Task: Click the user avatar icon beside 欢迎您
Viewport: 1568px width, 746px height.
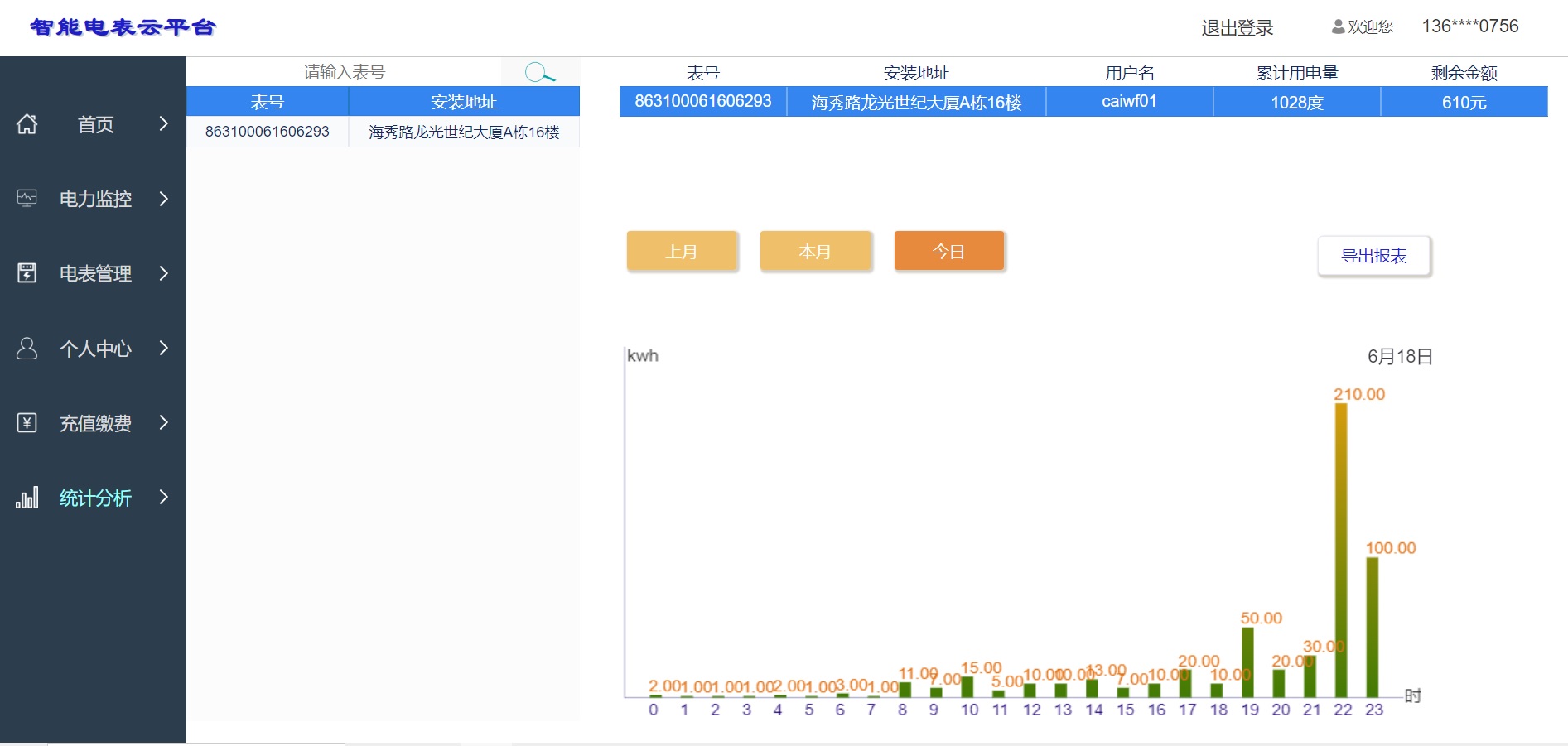Action: pyautogui.click(x=1338, y=27)
